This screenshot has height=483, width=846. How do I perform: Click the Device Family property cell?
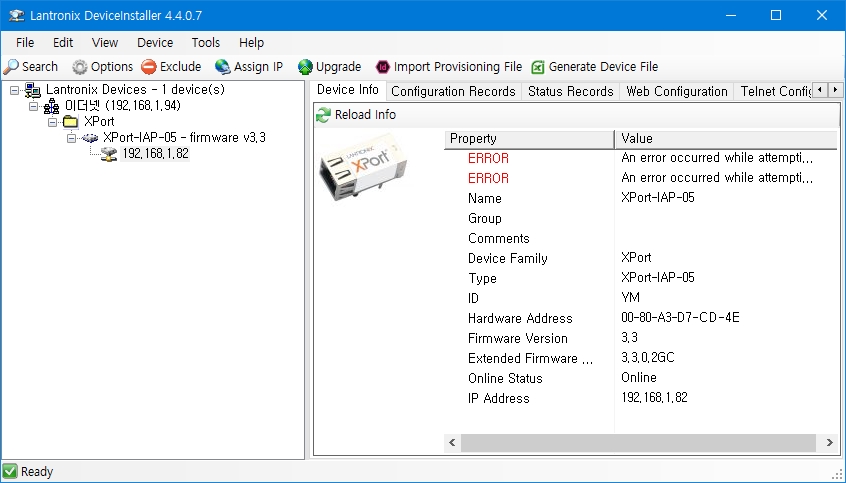(508, 258)
